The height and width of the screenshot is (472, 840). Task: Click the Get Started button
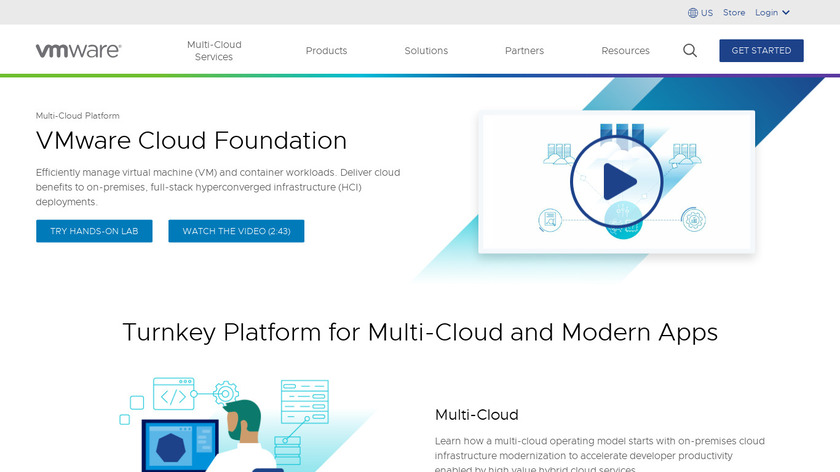point(761,50)
